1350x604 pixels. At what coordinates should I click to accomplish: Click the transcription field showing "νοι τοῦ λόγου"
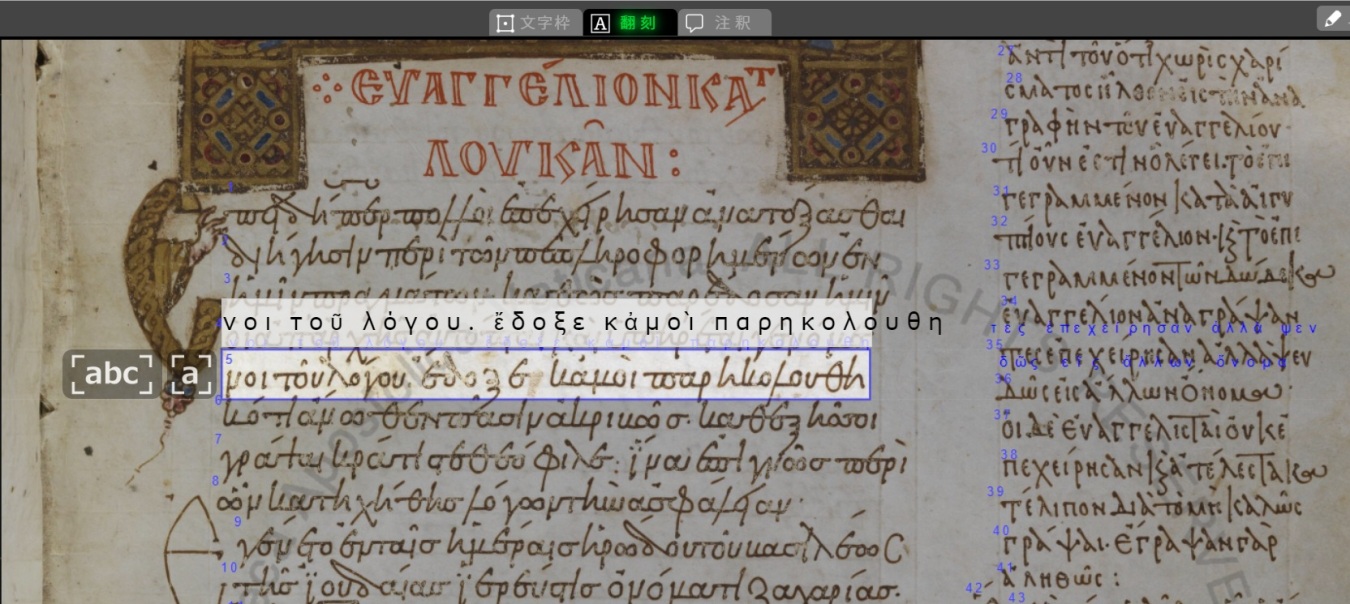pos(580,320)
